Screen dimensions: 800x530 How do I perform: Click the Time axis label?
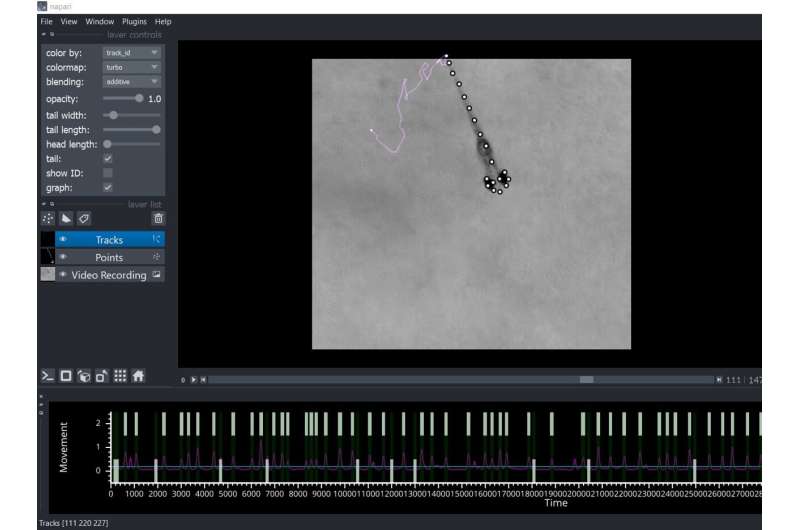coord(556,503)
